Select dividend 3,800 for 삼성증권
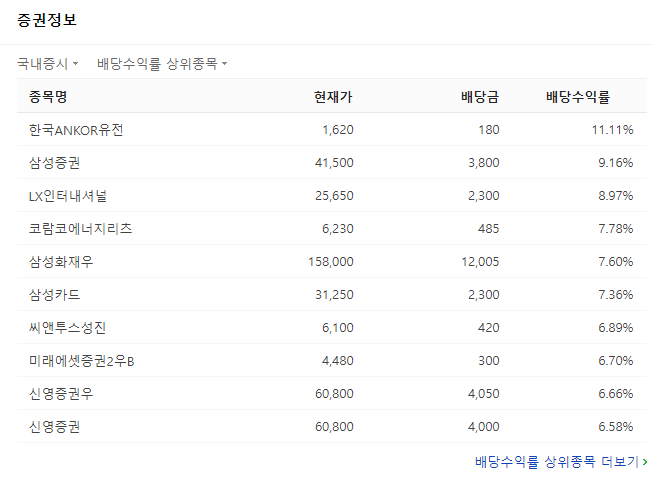Viewport: 652px width, 478px height. click(x=484, y=163)
